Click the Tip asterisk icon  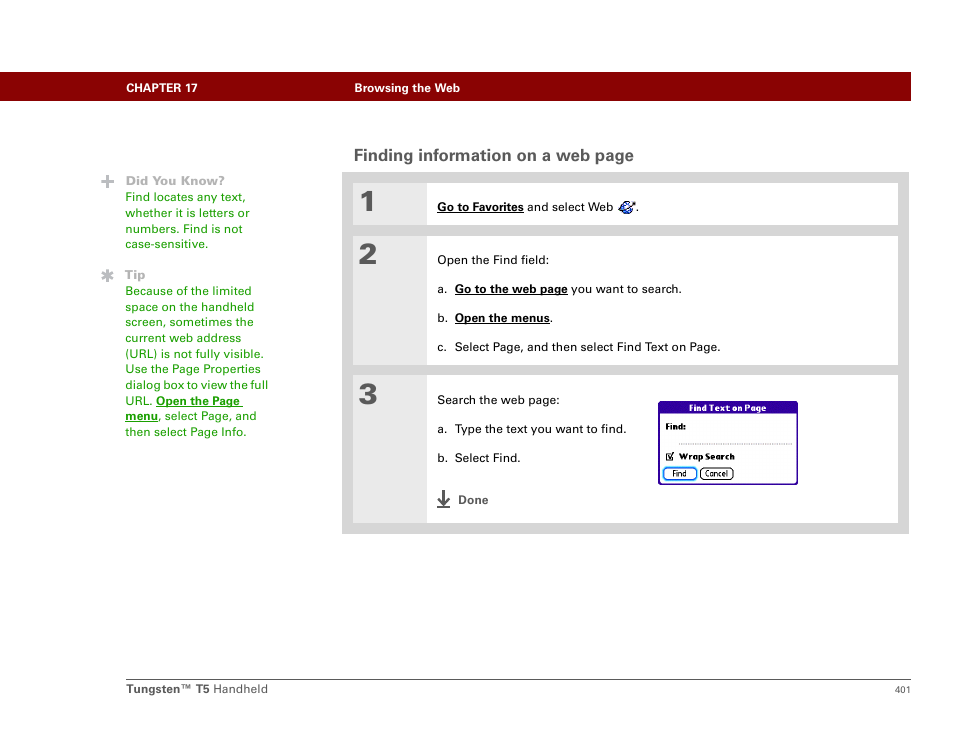[x=108, y=276]
